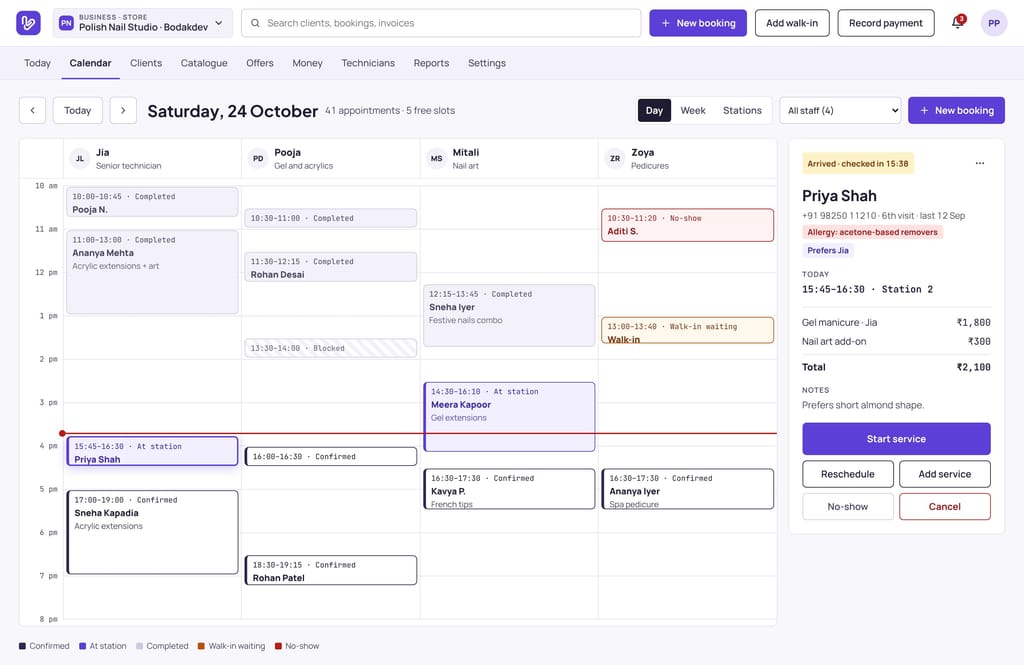Click the Add service button

click(x=944, y=474)
